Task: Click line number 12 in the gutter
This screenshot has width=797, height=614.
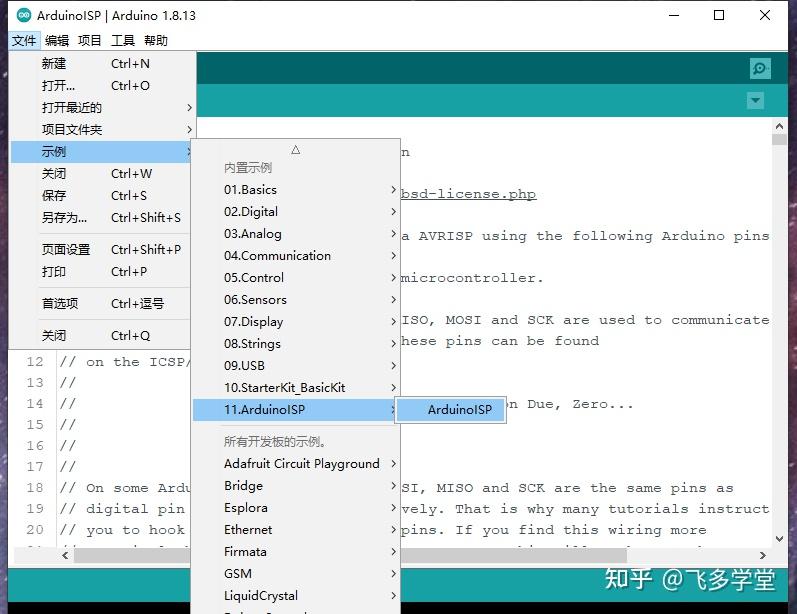Action: click(x=35, y=361)
